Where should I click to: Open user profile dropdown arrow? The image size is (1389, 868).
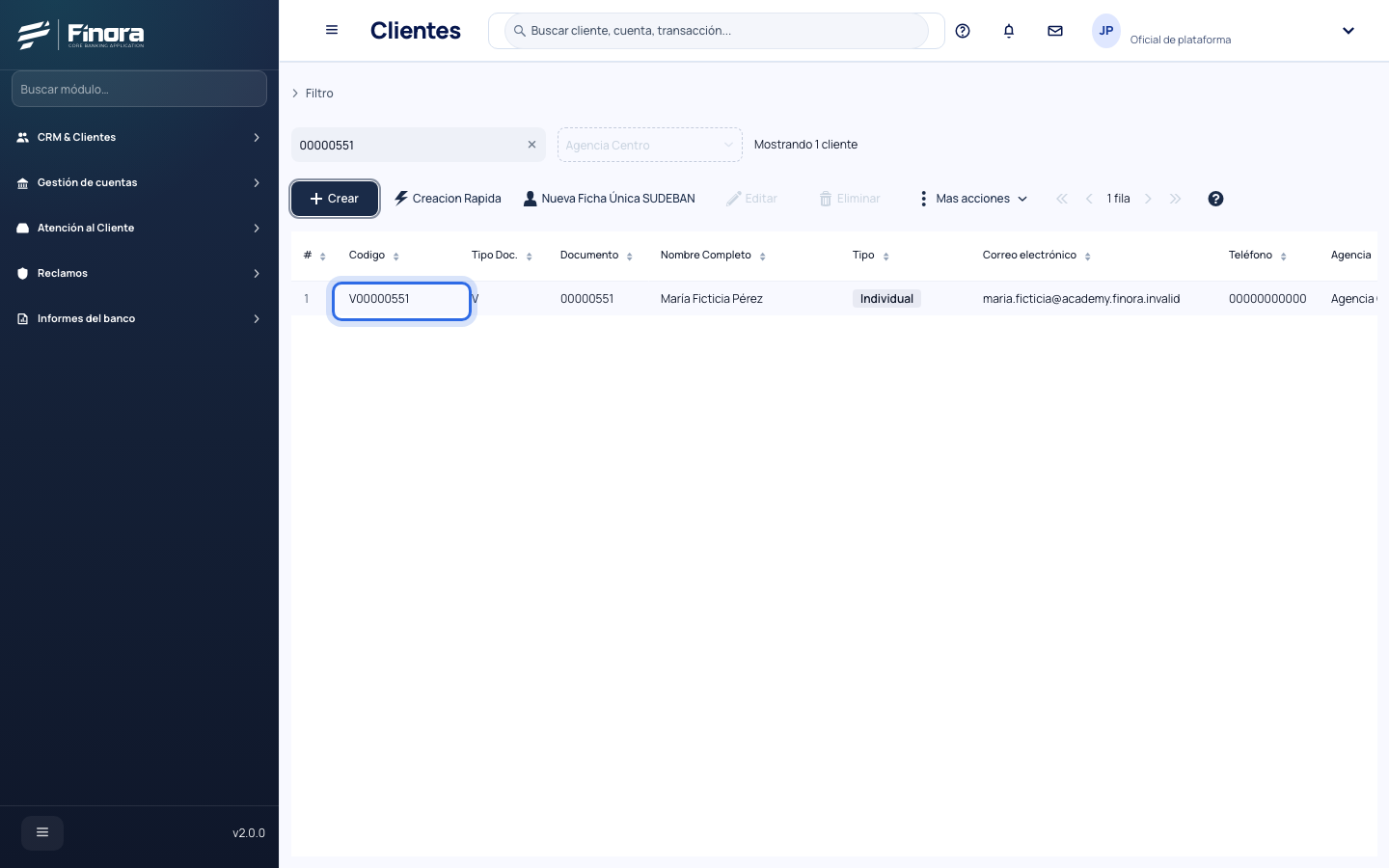pyautogui.click(x=1348, y=31)
